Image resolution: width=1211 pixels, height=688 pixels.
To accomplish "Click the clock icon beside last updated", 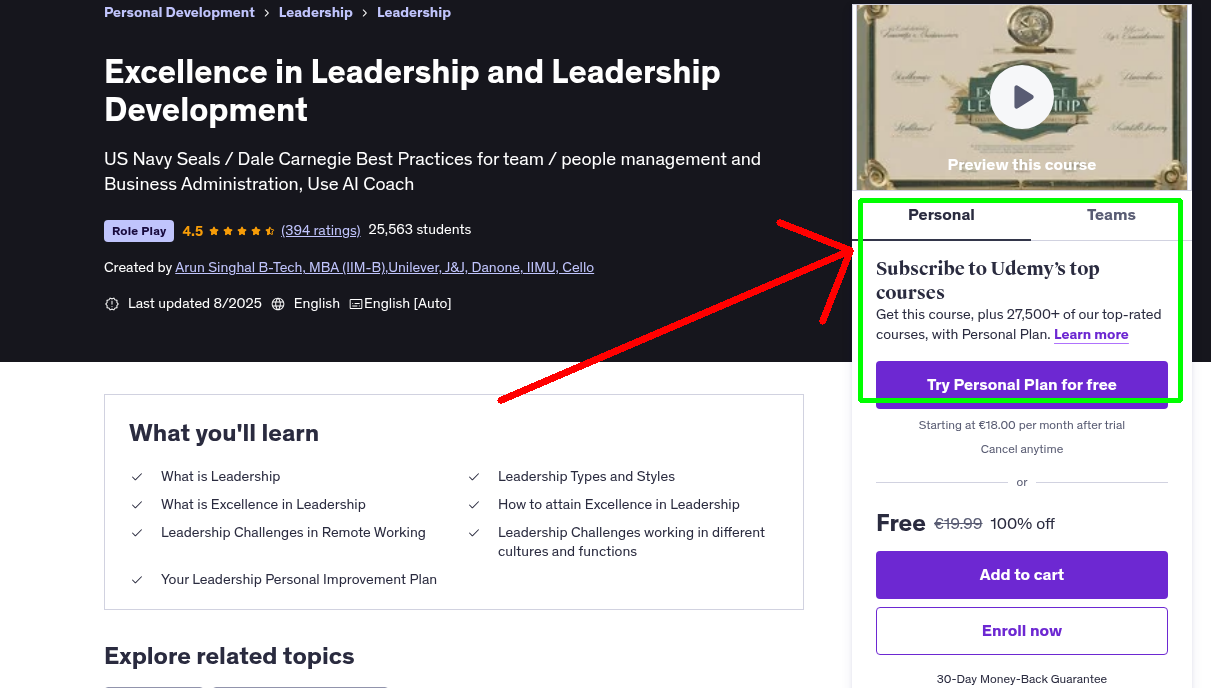I will tap(112, 303).
